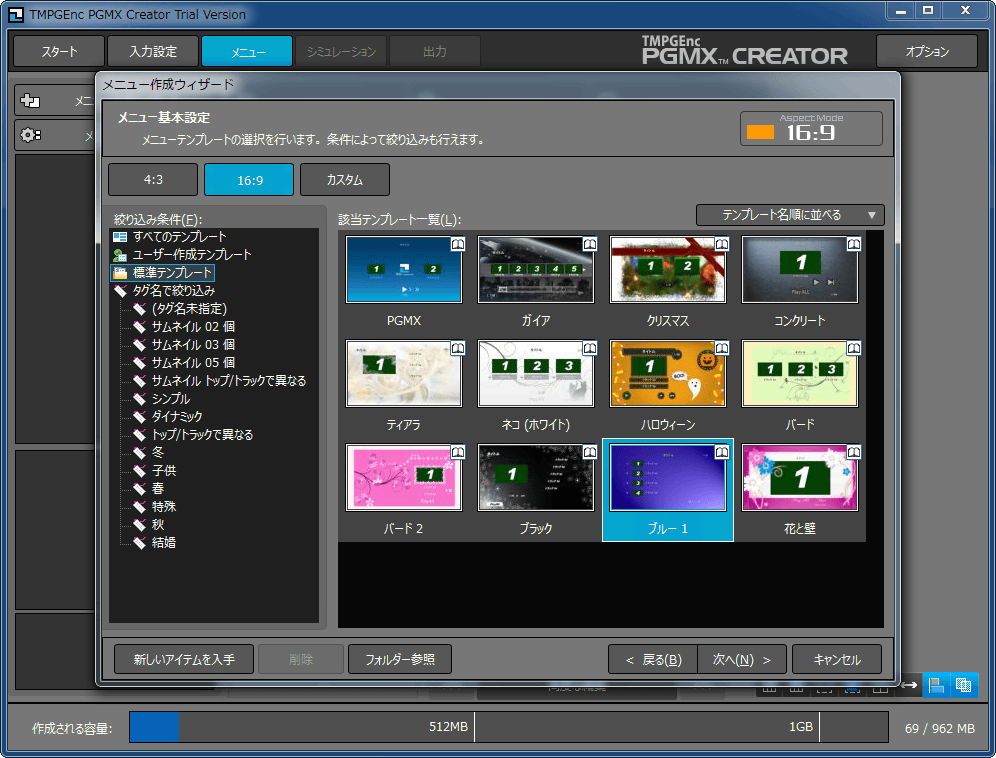Click the book icon on ガイア template
996x758 pixels.
click(x=590, y=245)
